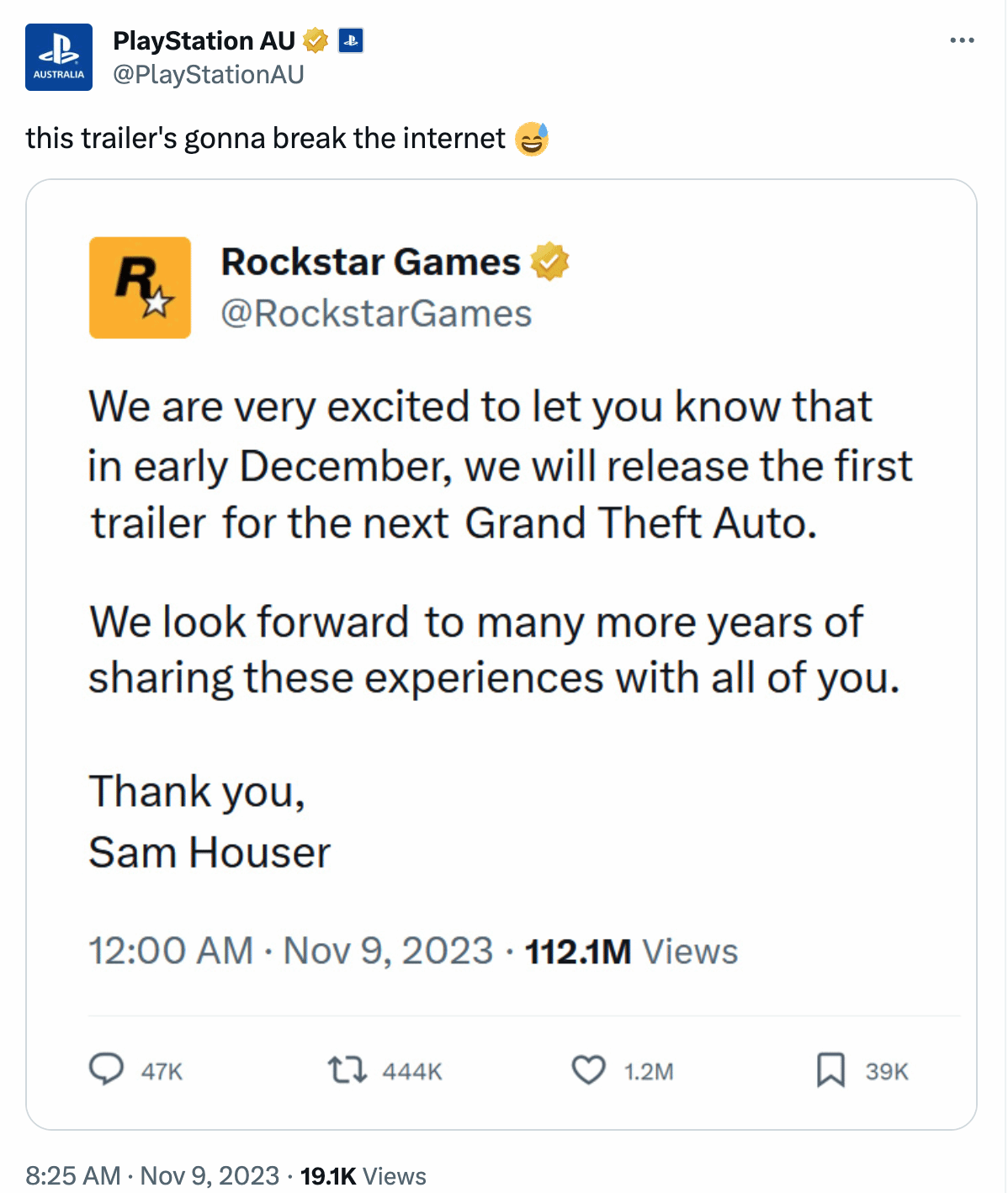The width and height of the screenshot is (1008, 1193).
Task: Open the quoted Grand Theft Auto trailer announcement
Action: click(x=501, y=654)
